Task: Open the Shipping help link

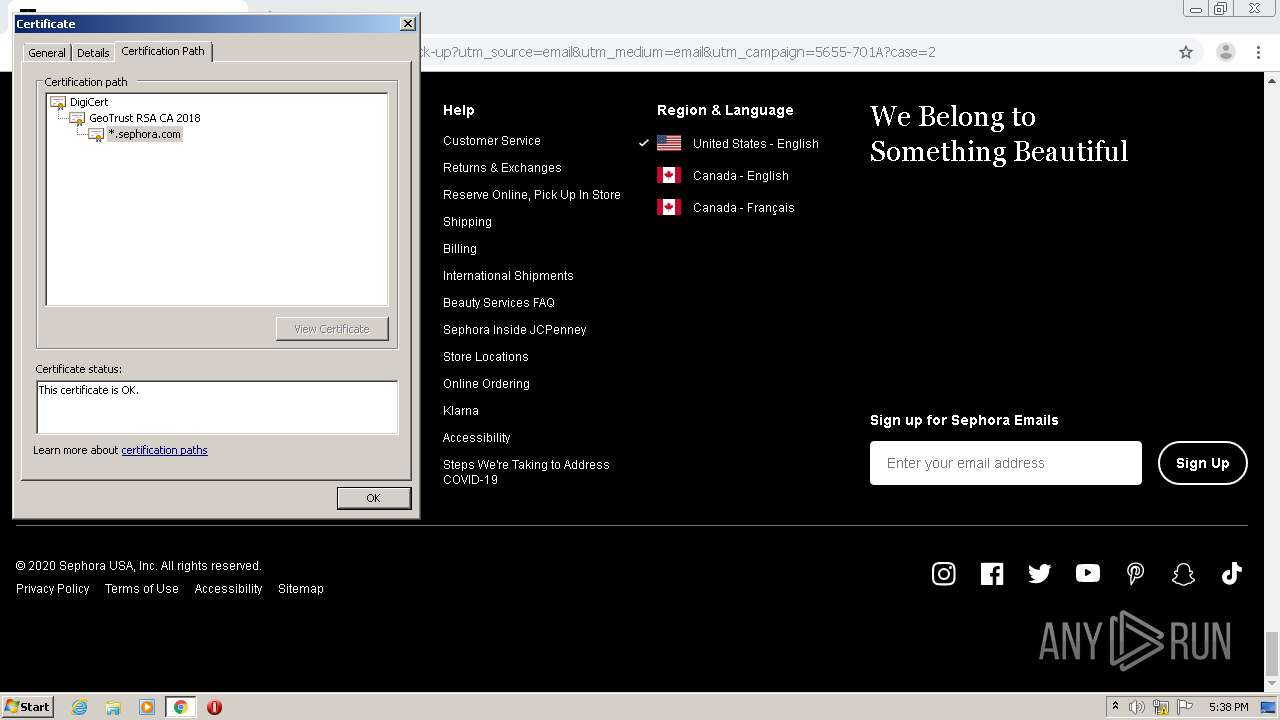Action: [x=467, y=222]
